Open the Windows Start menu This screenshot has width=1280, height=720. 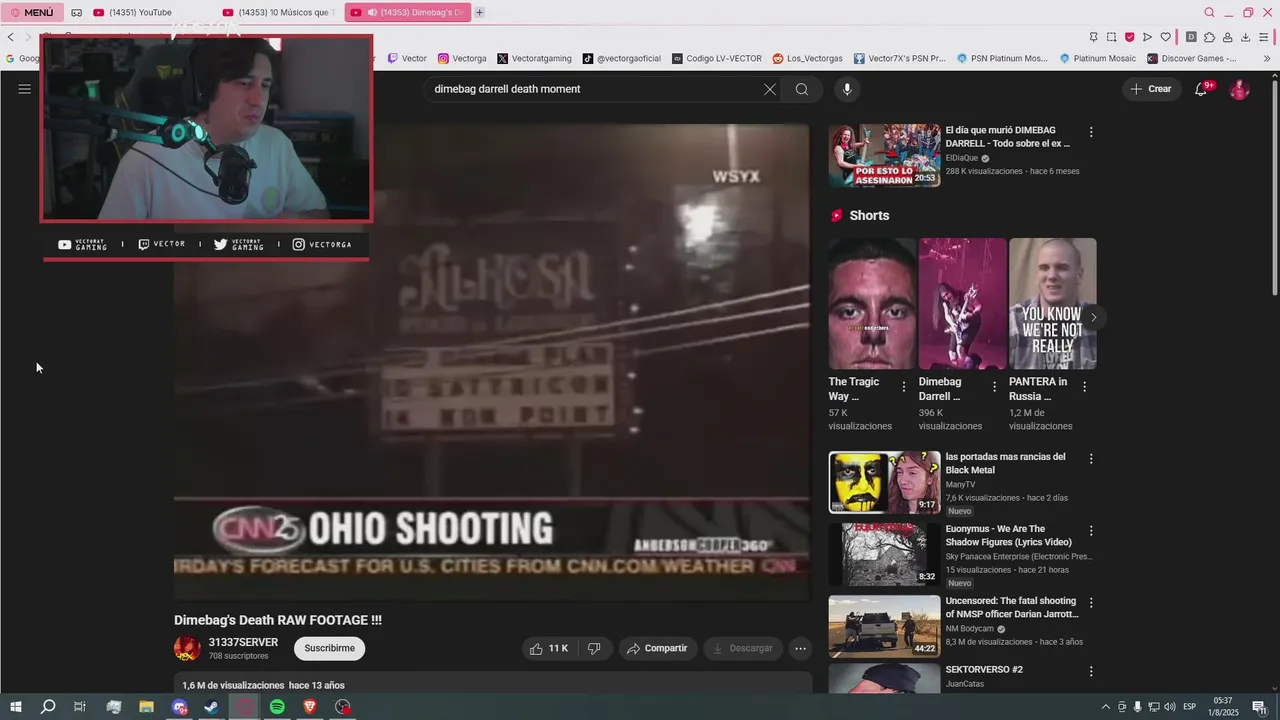tap(15, 707)
